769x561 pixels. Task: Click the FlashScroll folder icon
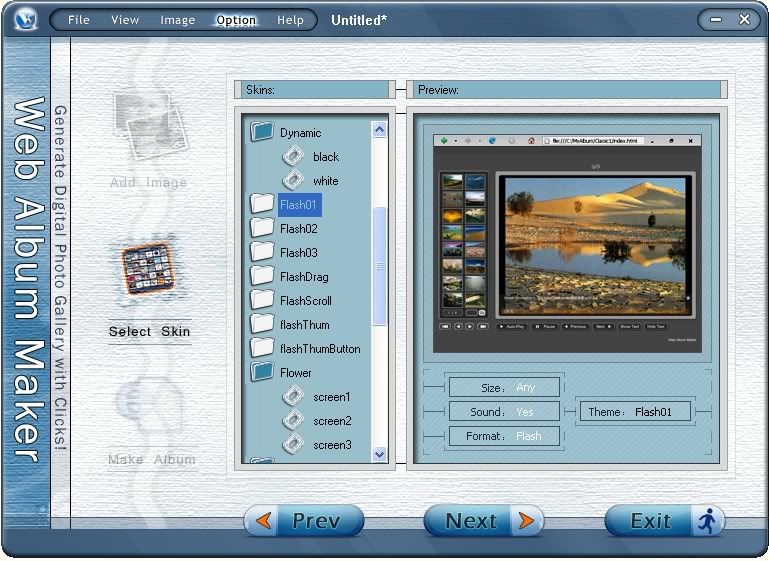pyautogui.click(x=261, y=300)
